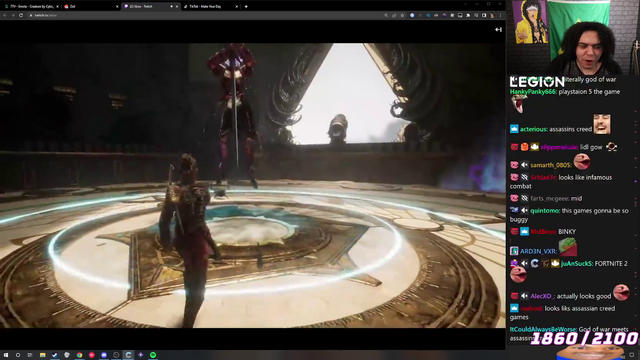Reload the current Twitch page
Viewport: 640px width, 360px height.
[21, 15]
